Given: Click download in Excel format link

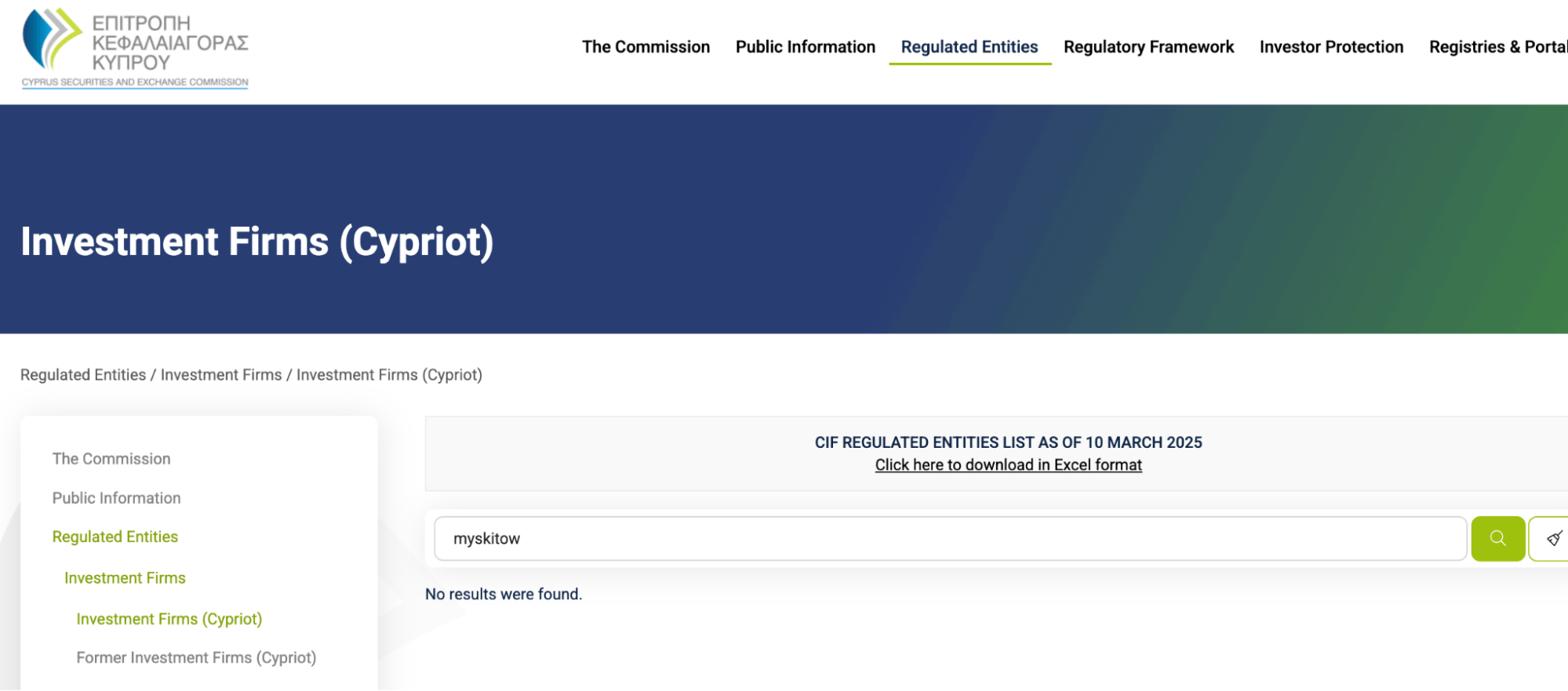Looking at the screenshot, I should coord(1008,465).
